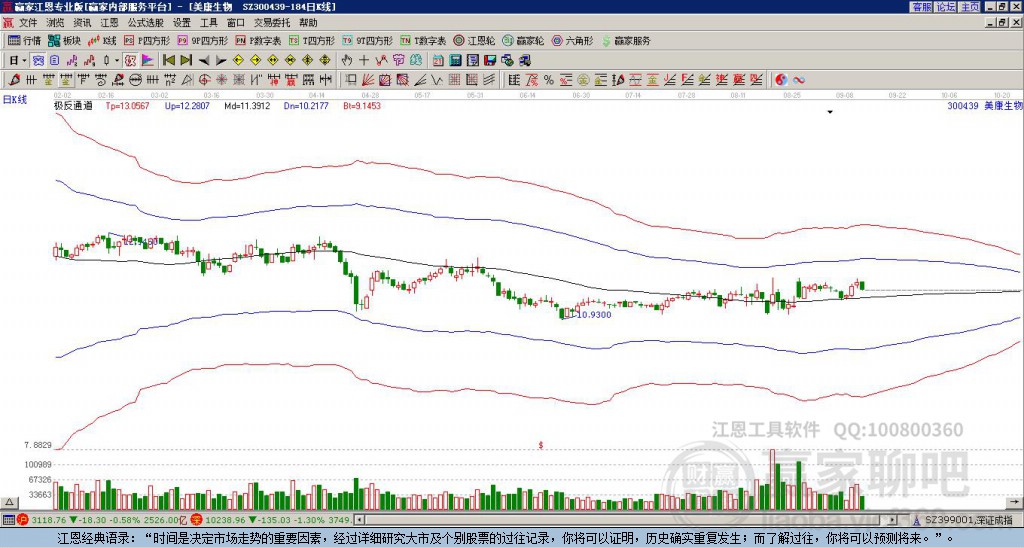Open the 六角形 hexagon tool
This screenshot has height=548, width=1024.
[x=572, y=40]
